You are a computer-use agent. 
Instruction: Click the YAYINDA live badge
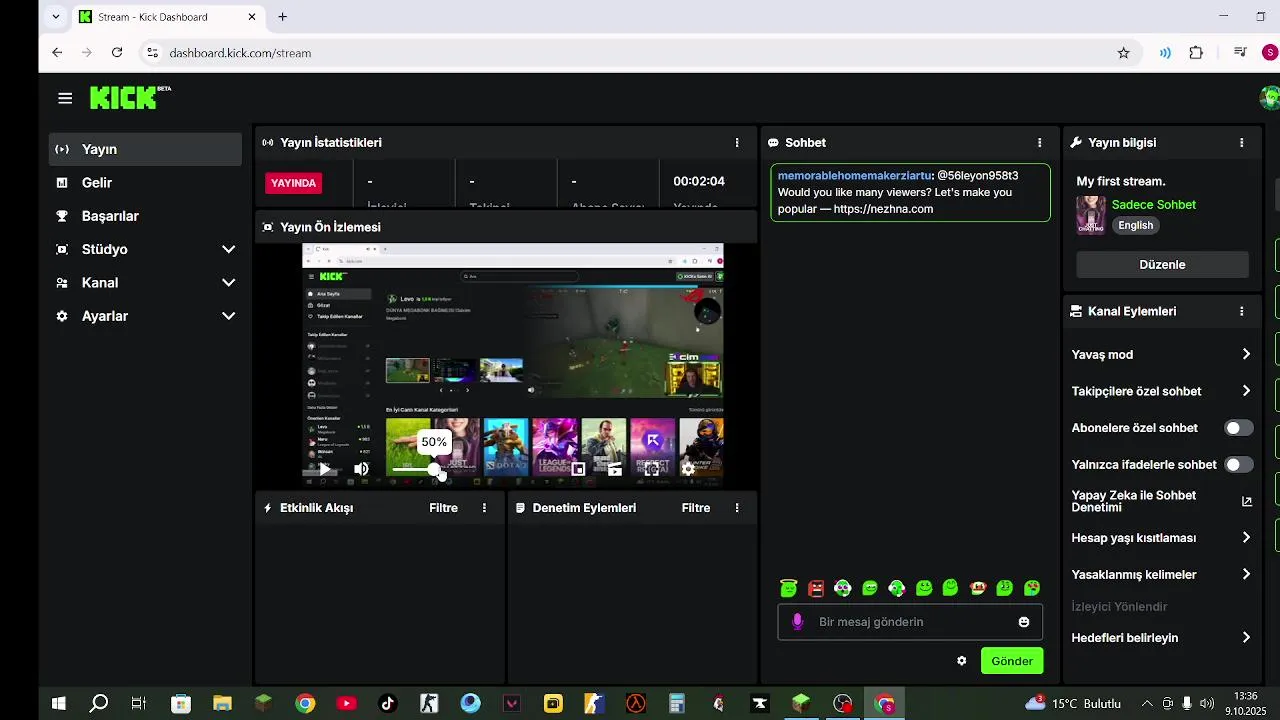[294, 183]
